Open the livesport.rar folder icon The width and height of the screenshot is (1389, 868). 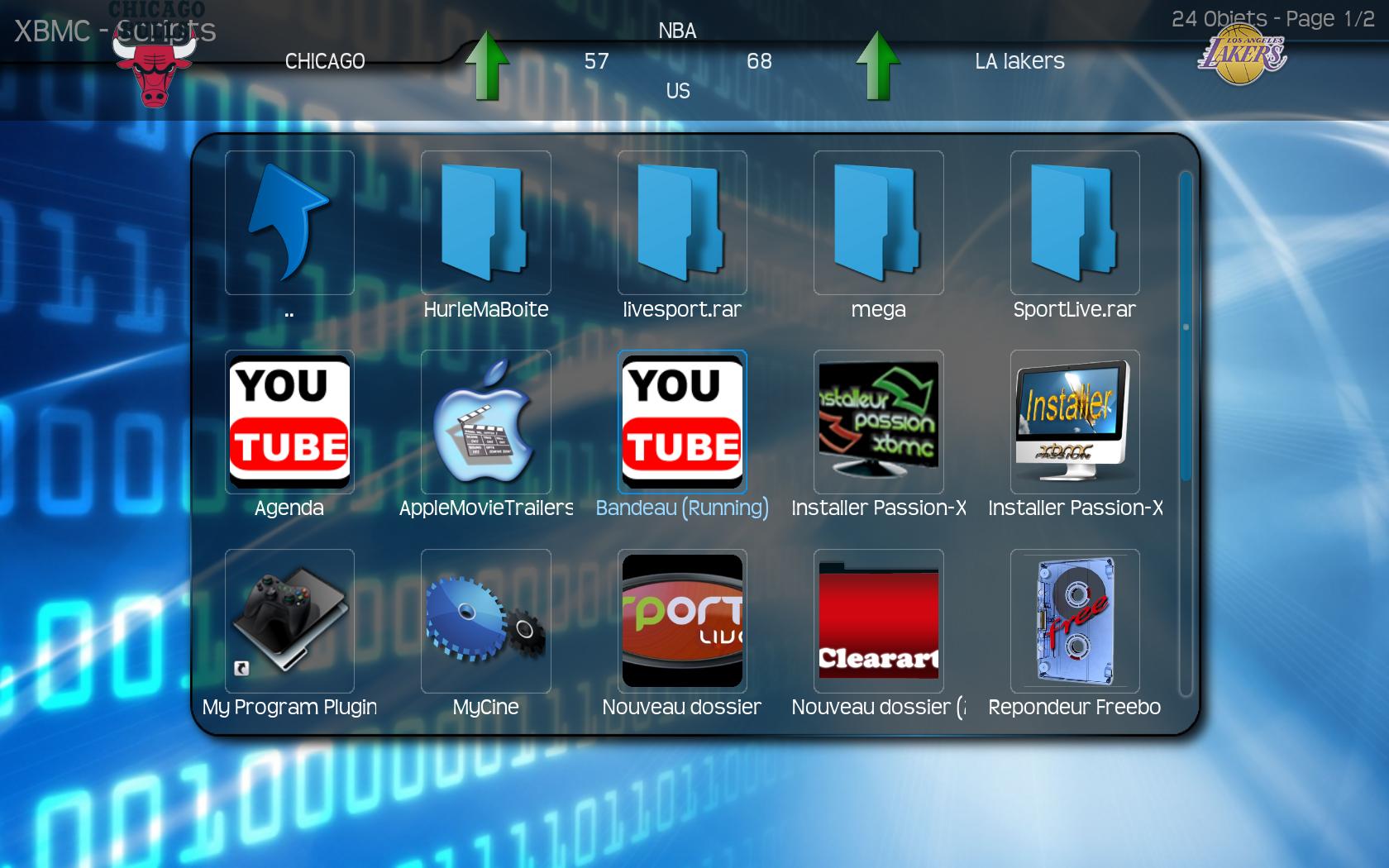pyautogui.click(x=682, y=222)
